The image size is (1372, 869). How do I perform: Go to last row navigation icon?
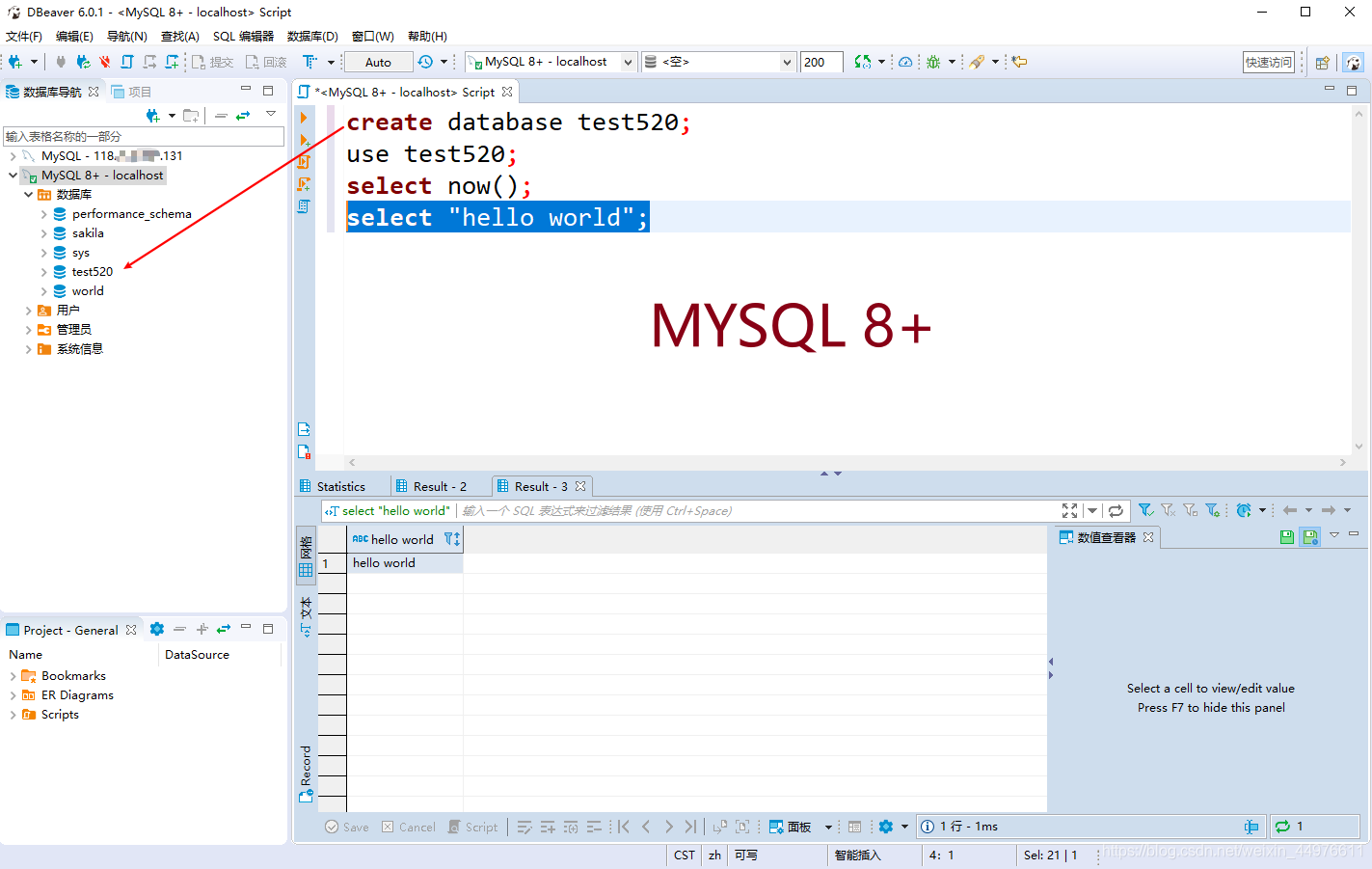(690, 827)
